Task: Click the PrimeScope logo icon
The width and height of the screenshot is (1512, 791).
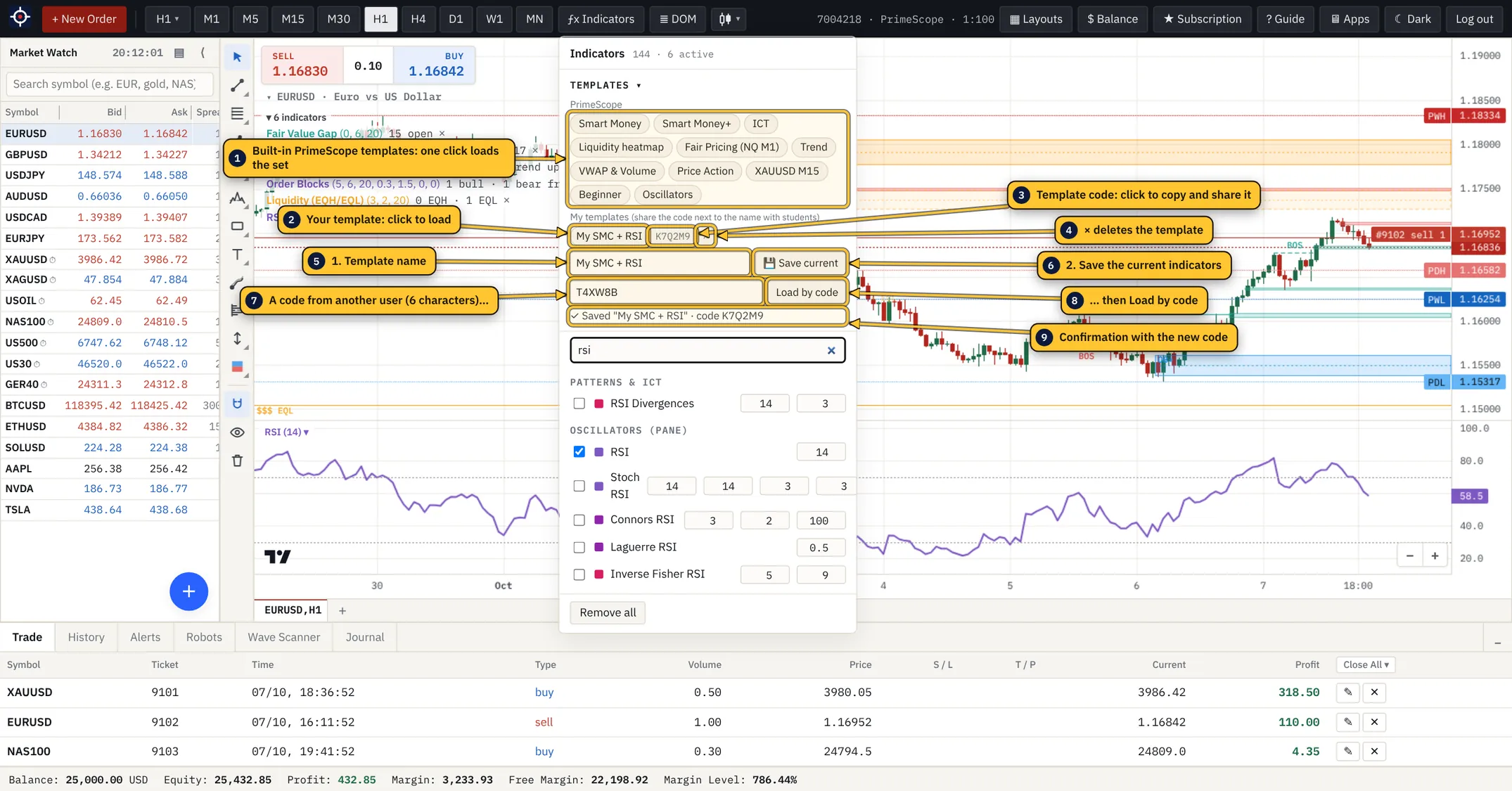Action: (x=20, y=18)
